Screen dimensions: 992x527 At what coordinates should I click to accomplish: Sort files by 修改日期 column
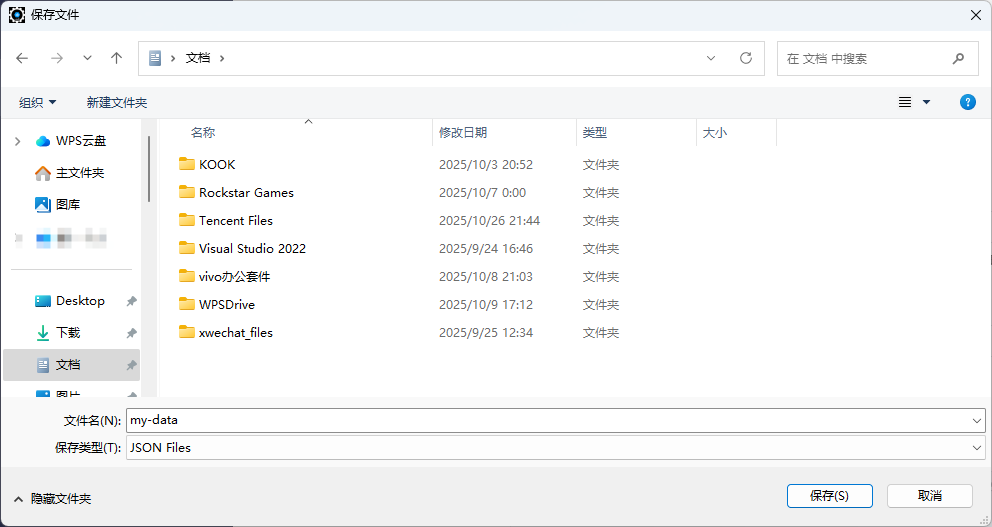tap(463, 132)
